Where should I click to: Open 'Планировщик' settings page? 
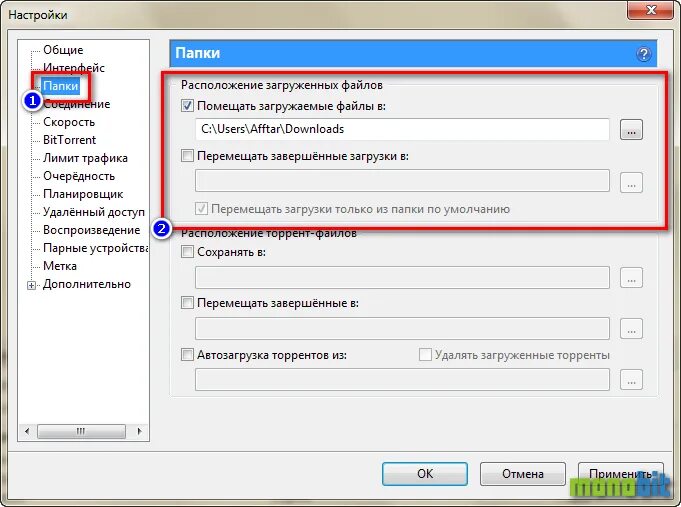pos(83,194)
